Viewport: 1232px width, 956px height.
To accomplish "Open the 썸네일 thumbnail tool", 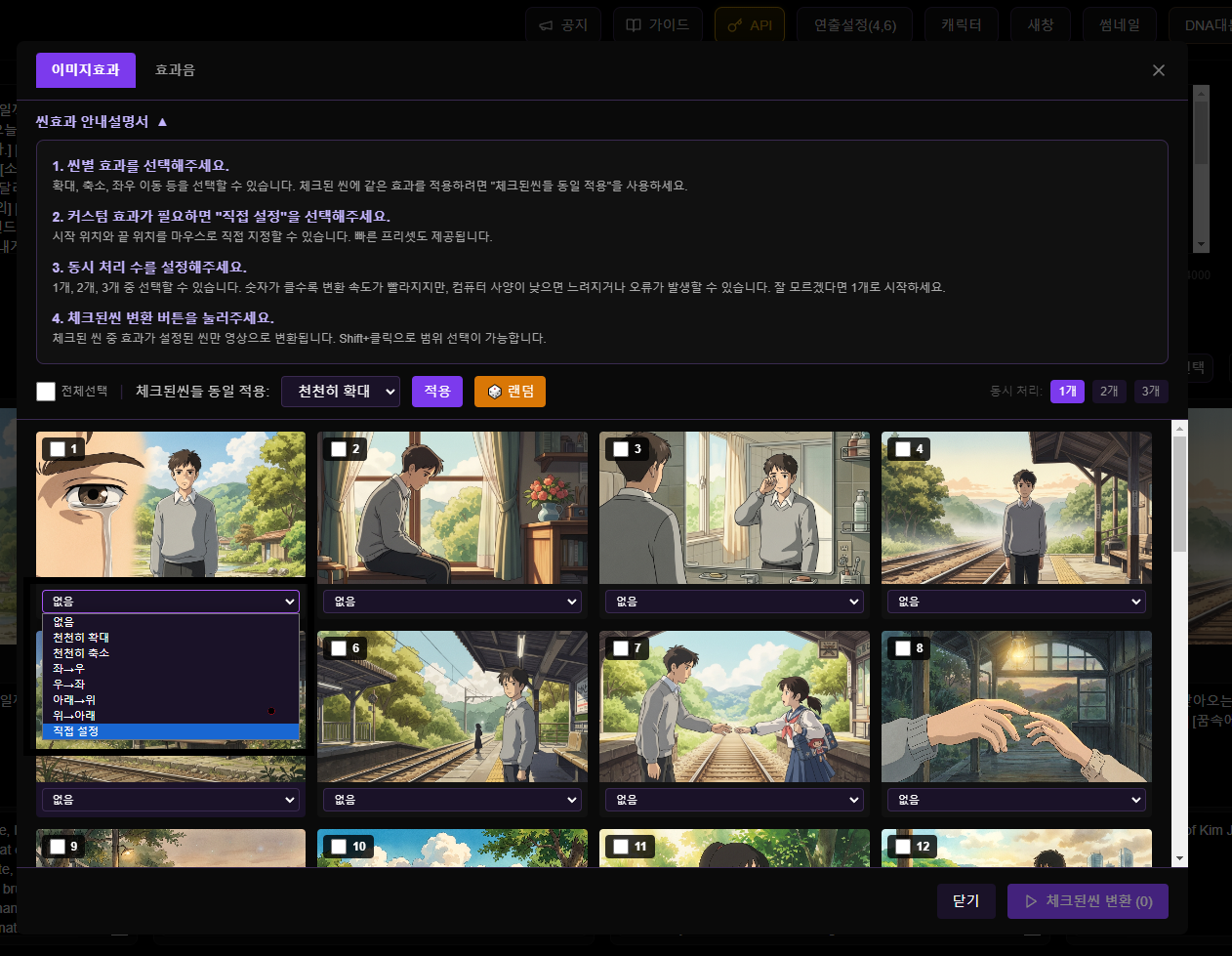I will [x=1119, y=25].
